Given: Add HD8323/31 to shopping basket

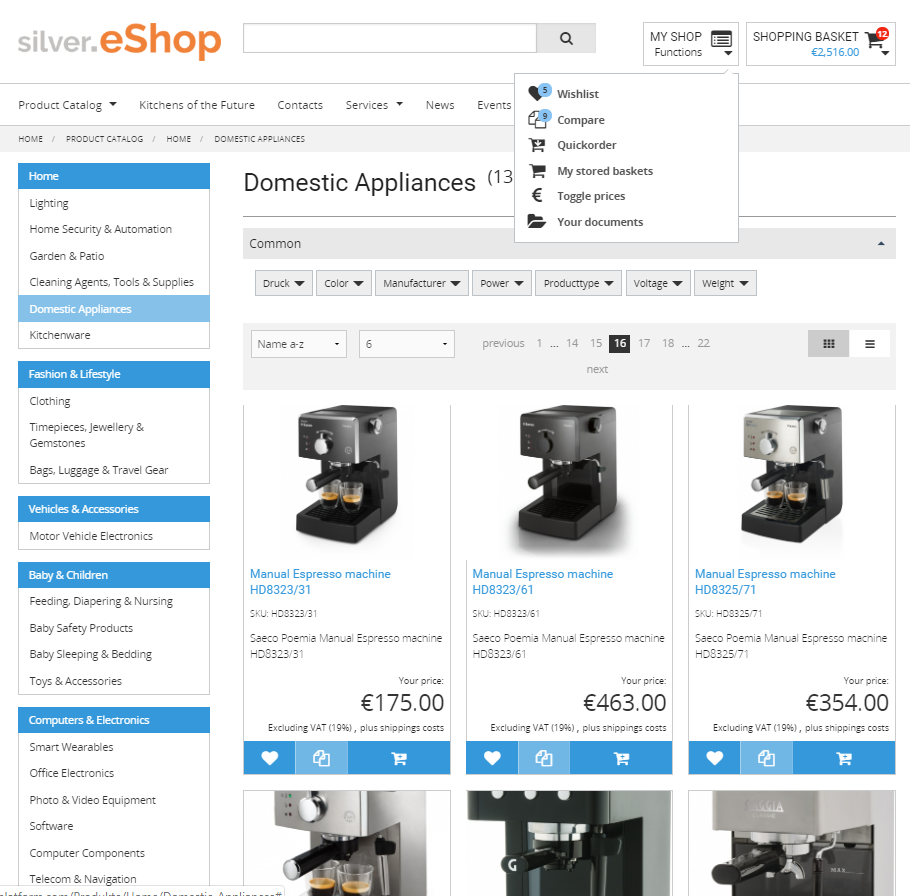Looking at the screenshot, I should coord(399,758).
